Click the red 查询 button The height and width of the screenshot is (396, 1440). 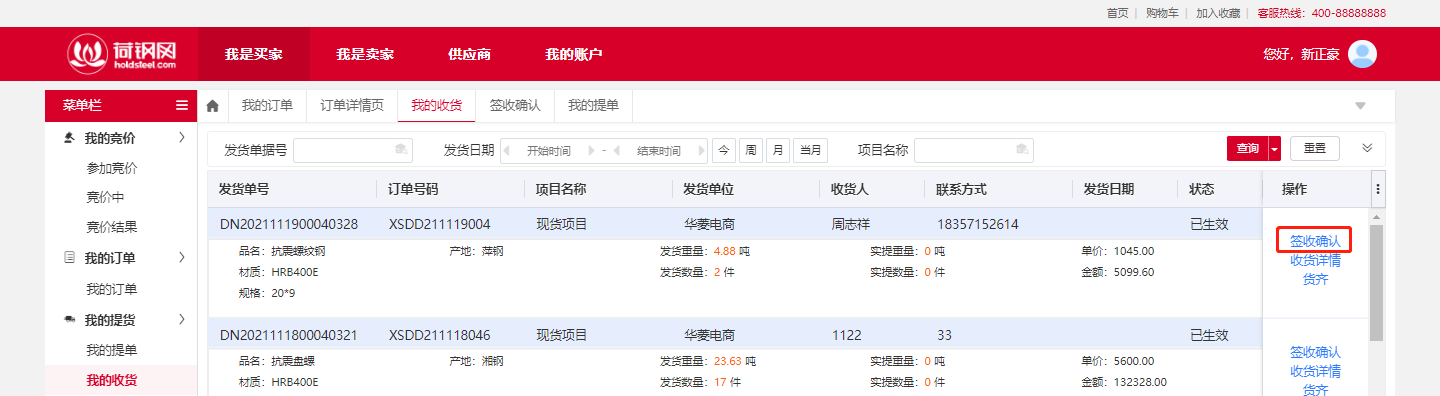coord(1247,149)
